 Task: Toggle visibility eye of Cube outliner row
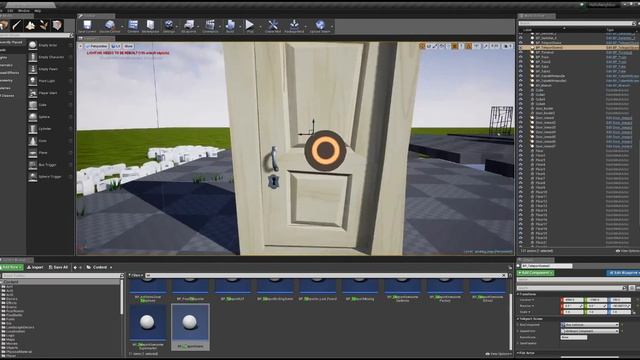(521, 90)
